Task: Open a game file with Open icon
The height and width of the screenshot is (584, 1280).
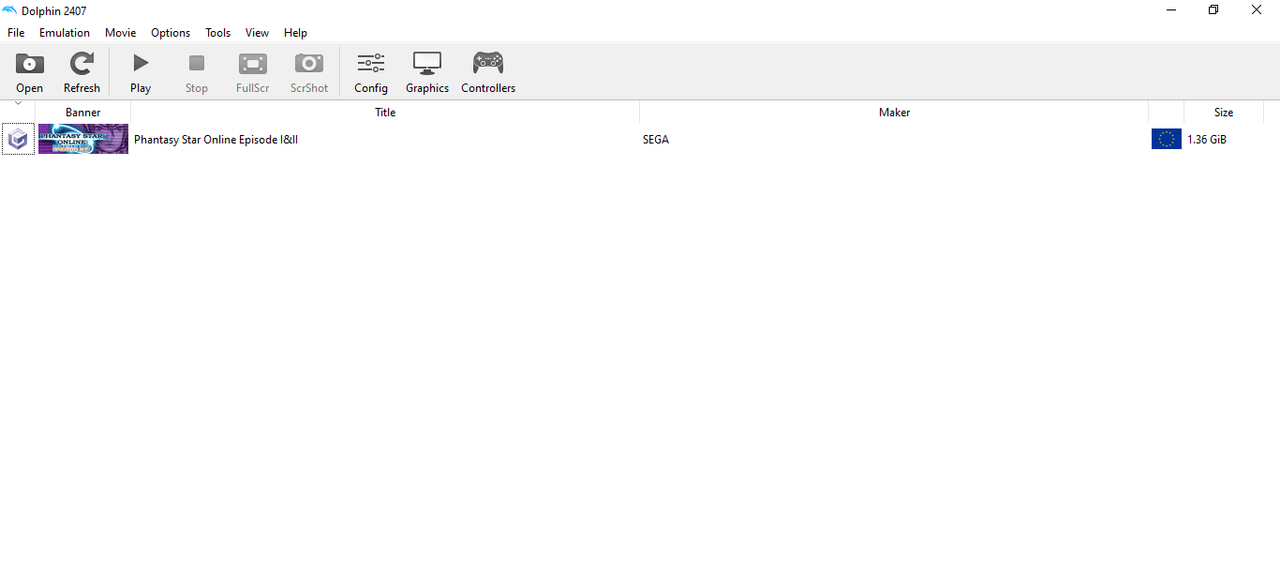Action: coord(29,73)
